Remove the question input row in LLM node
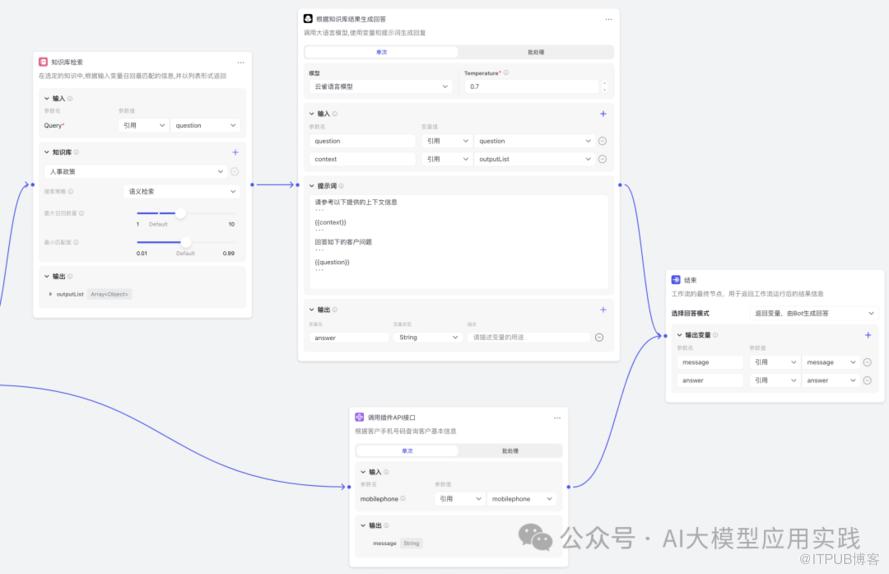Image resolution: width=889 pixels, height=574 pixels. (603, 141)
